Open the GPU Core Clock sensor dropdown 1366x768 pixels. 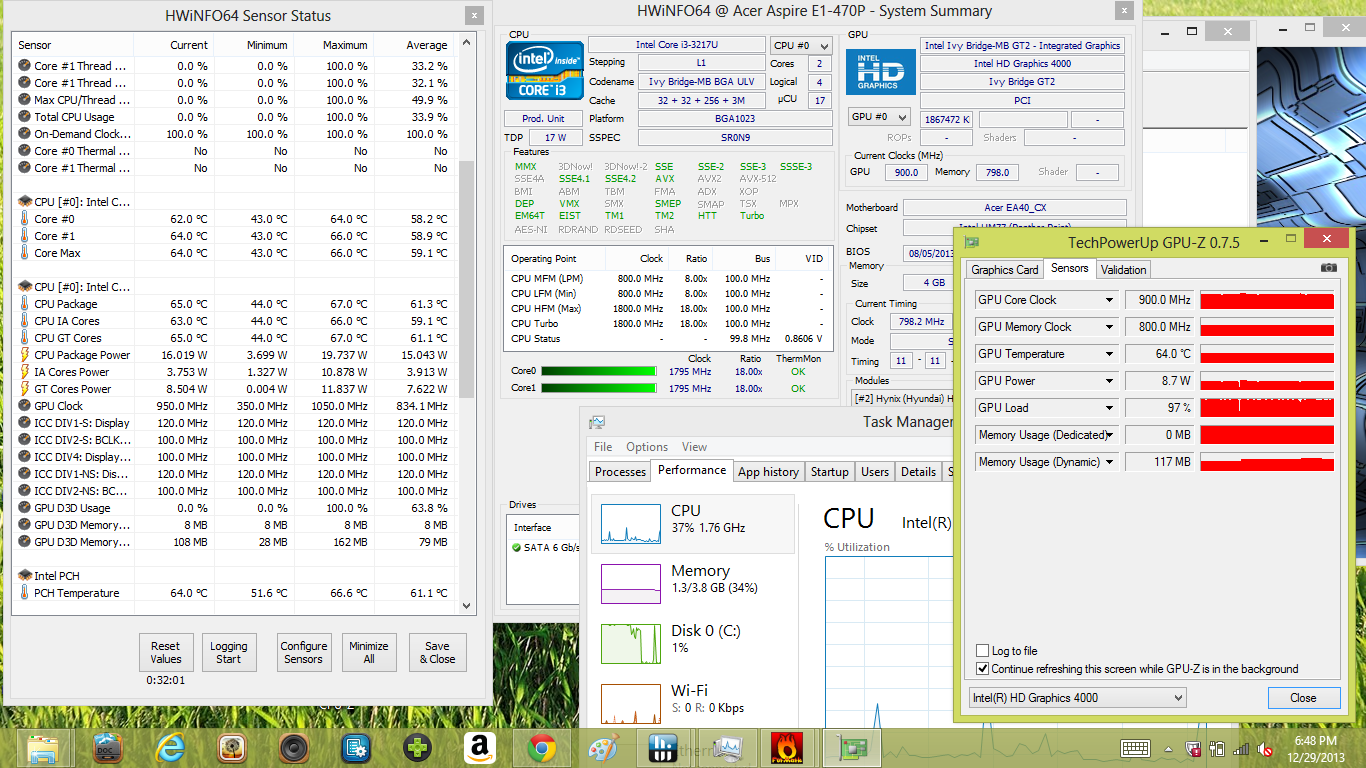pyautogui.click(x=1108, y=300)
